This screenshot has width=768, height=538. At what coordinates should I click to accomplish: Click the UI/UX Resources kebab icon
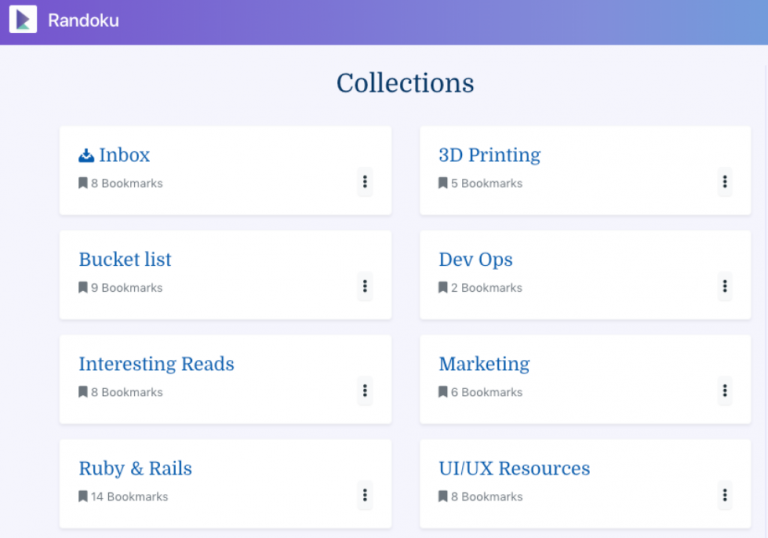725,495
